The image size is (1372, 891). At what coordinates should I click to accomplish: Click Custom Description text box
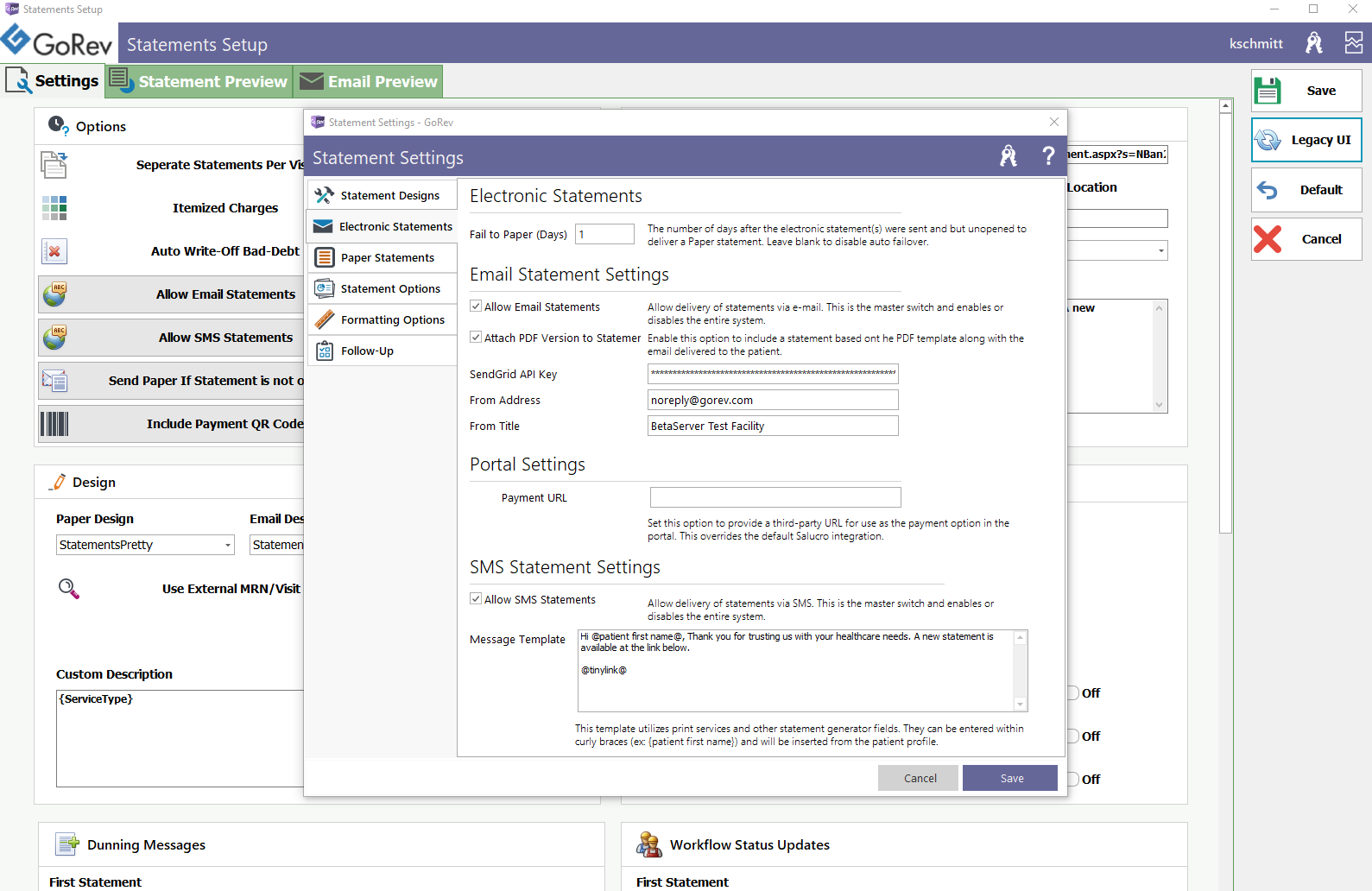[180, 738]
